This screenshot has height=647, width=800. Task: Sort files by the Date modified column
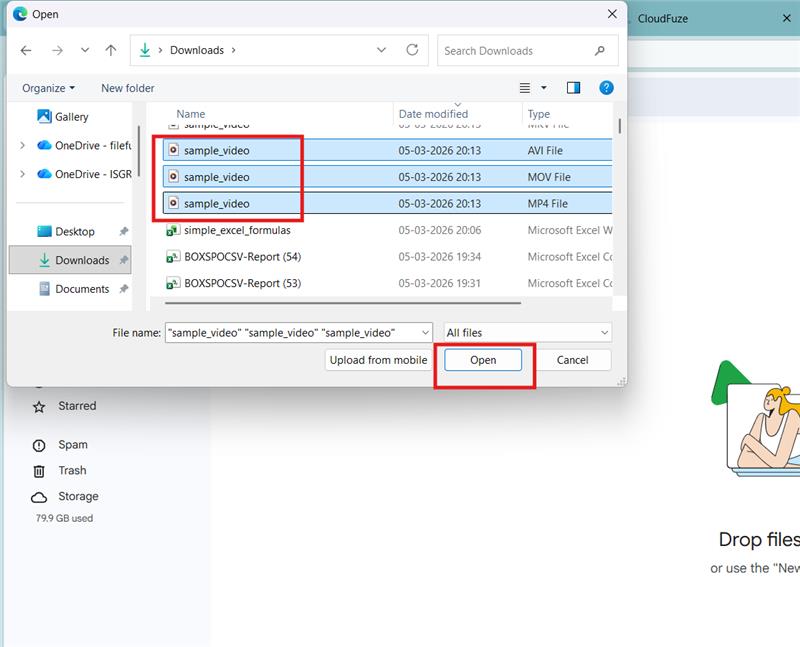(433, 113)
